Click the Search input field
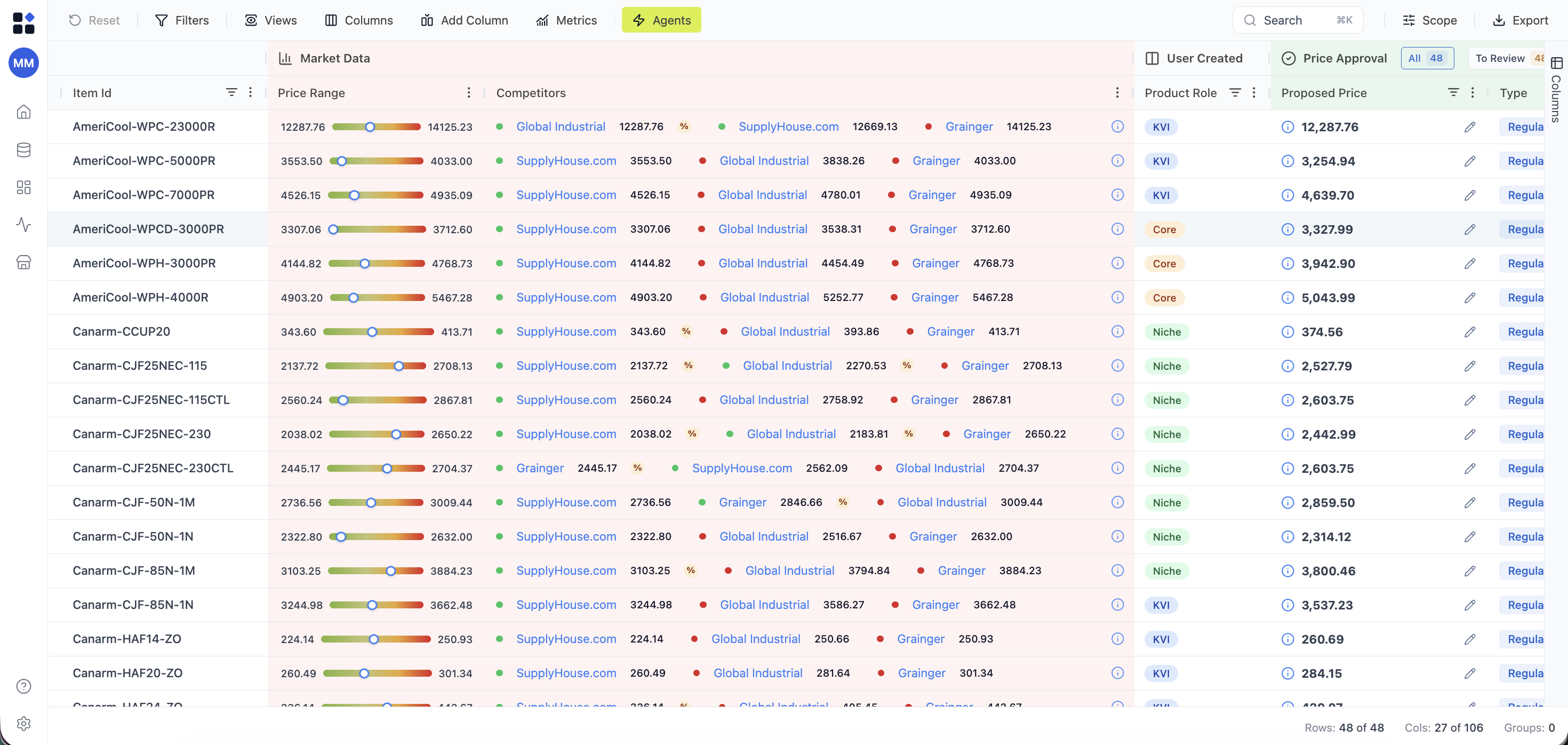 pos(1298,20)
